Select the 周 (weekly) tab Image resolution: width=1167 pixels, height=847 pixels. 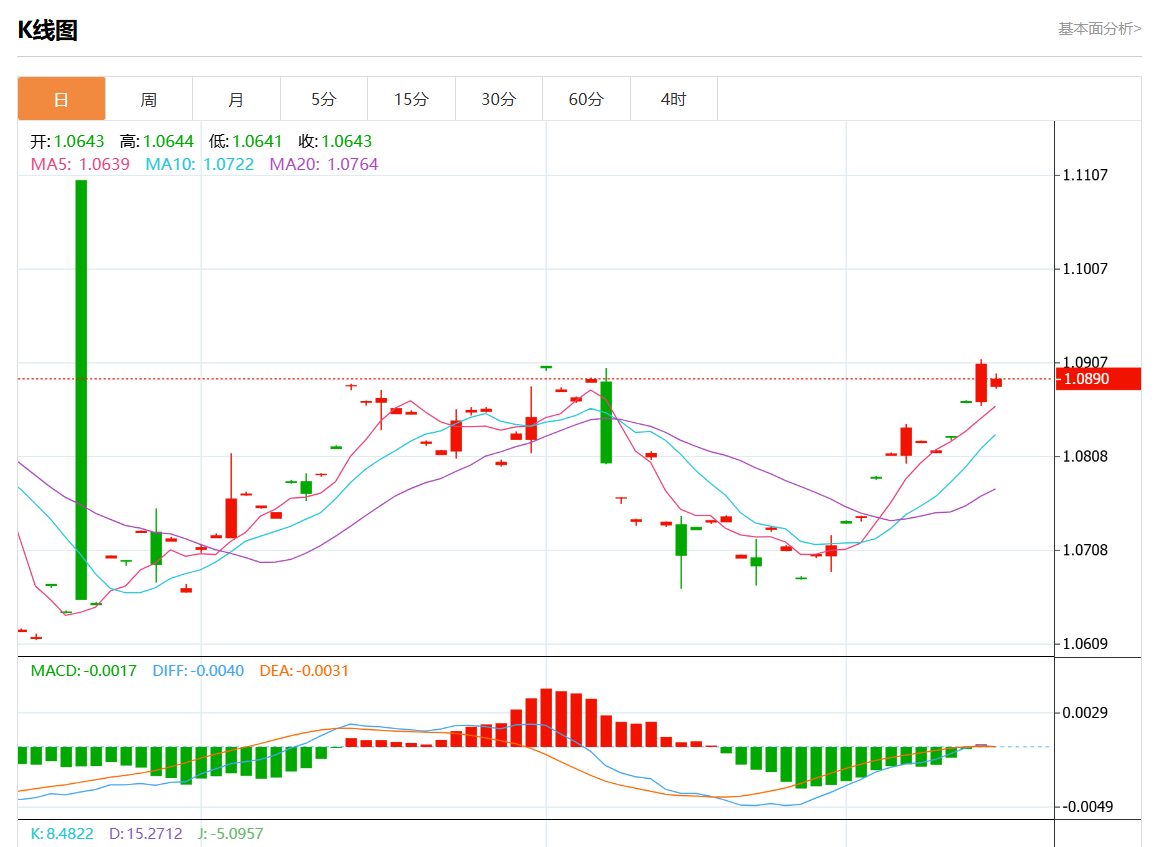click(148, 99)
